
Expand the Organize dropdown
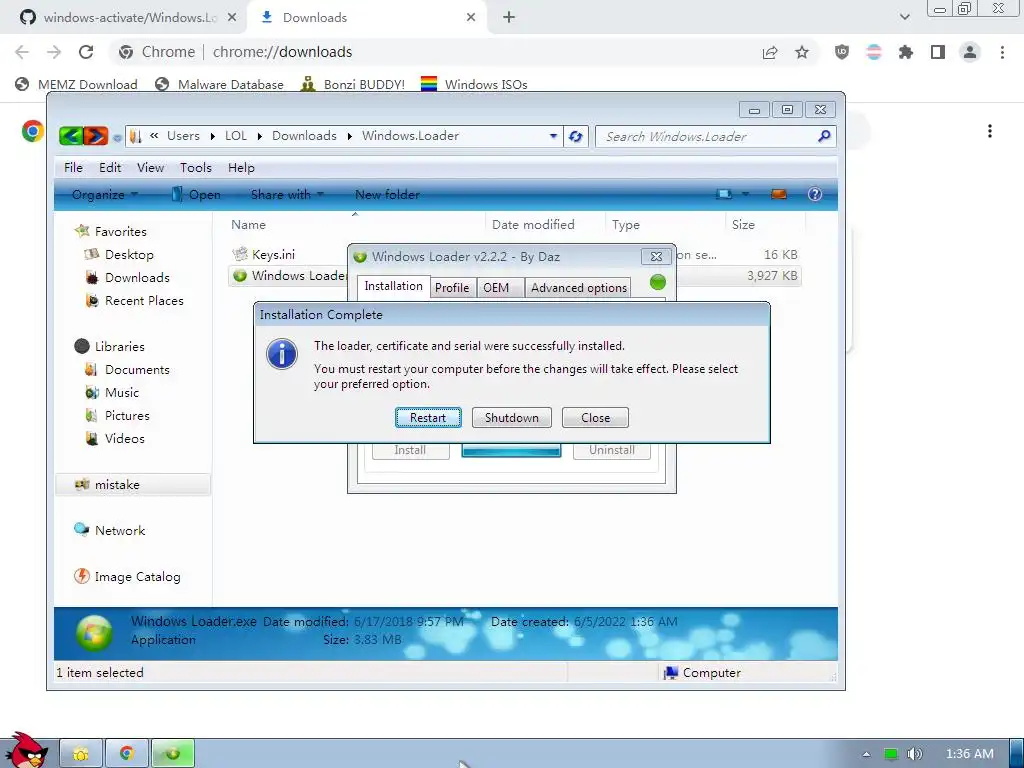point(104,194)
